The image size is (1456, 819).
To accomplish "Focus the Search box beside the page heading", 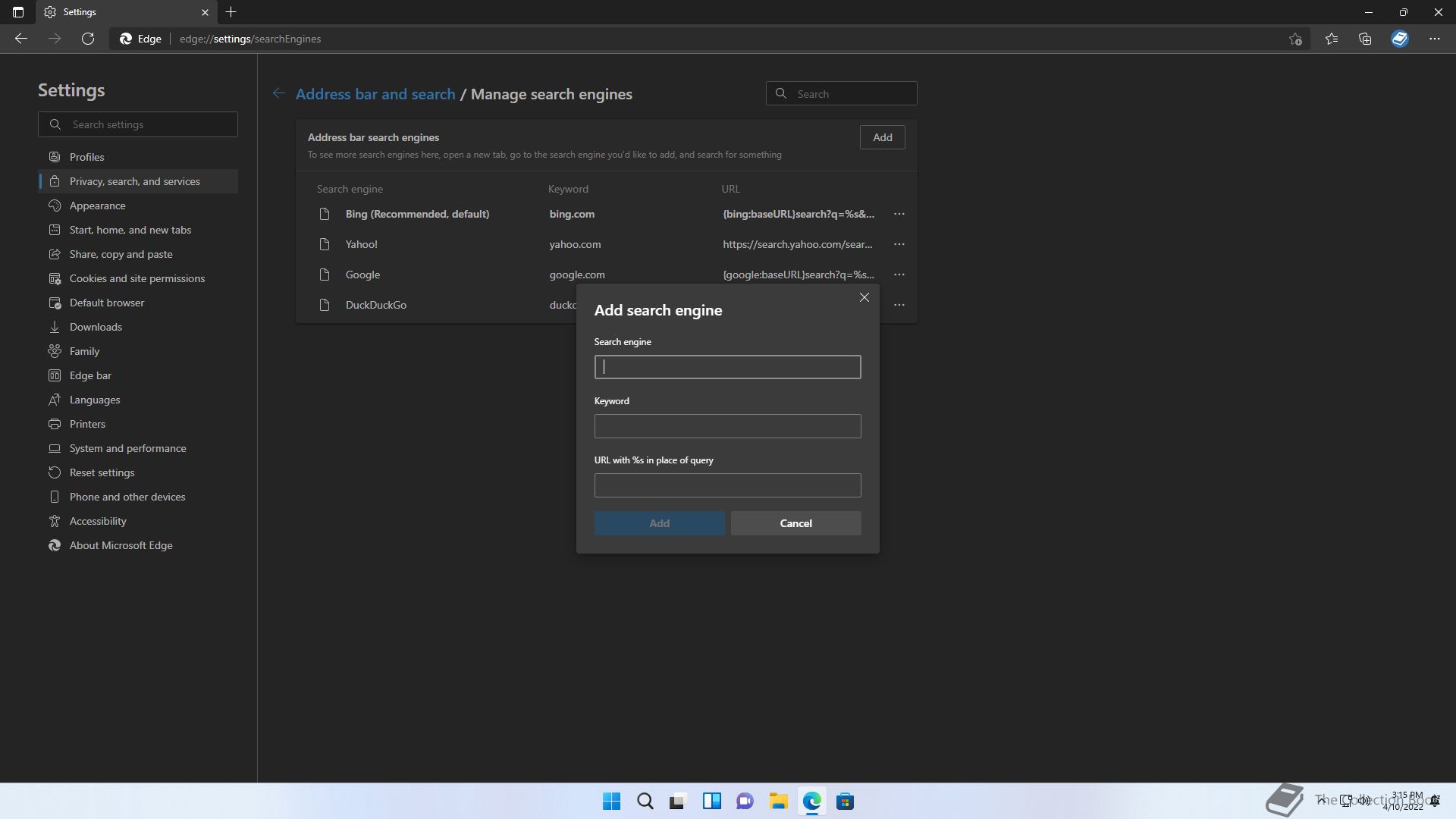I will click(x=841, y=93).
